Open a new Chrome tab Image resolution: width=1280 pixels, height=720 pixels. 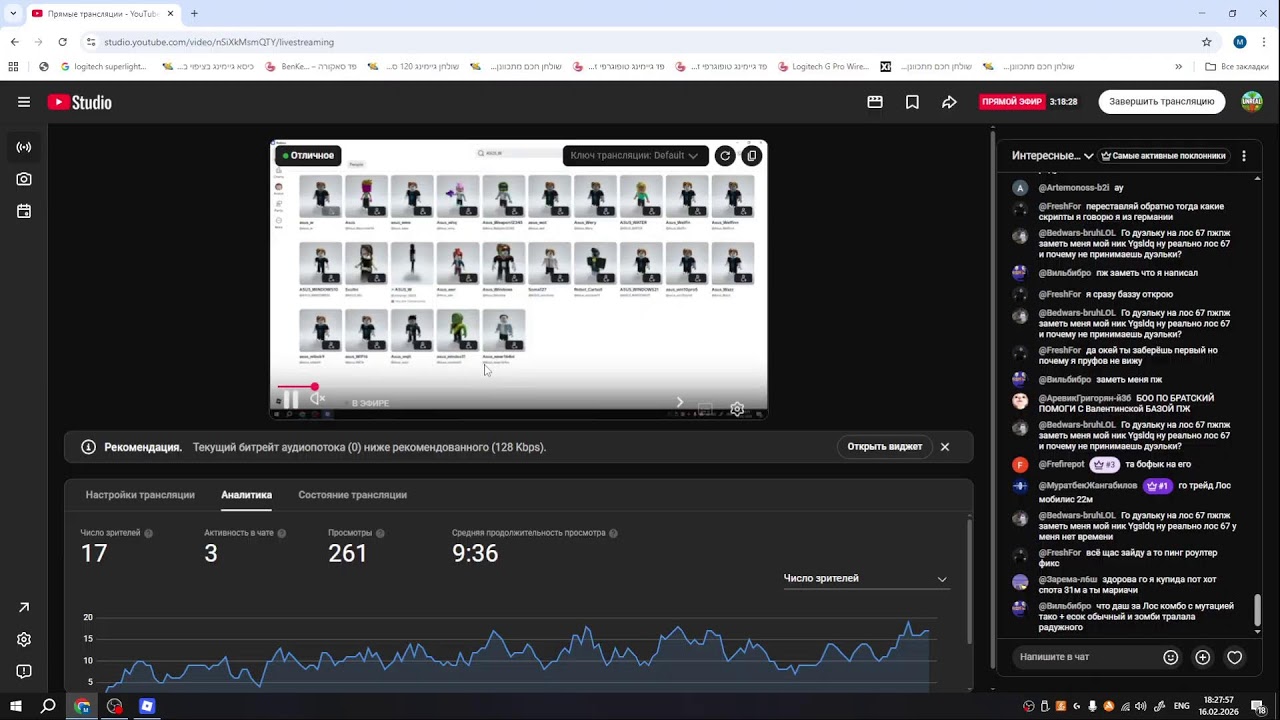pyautogui.click(x=194, y=14)
